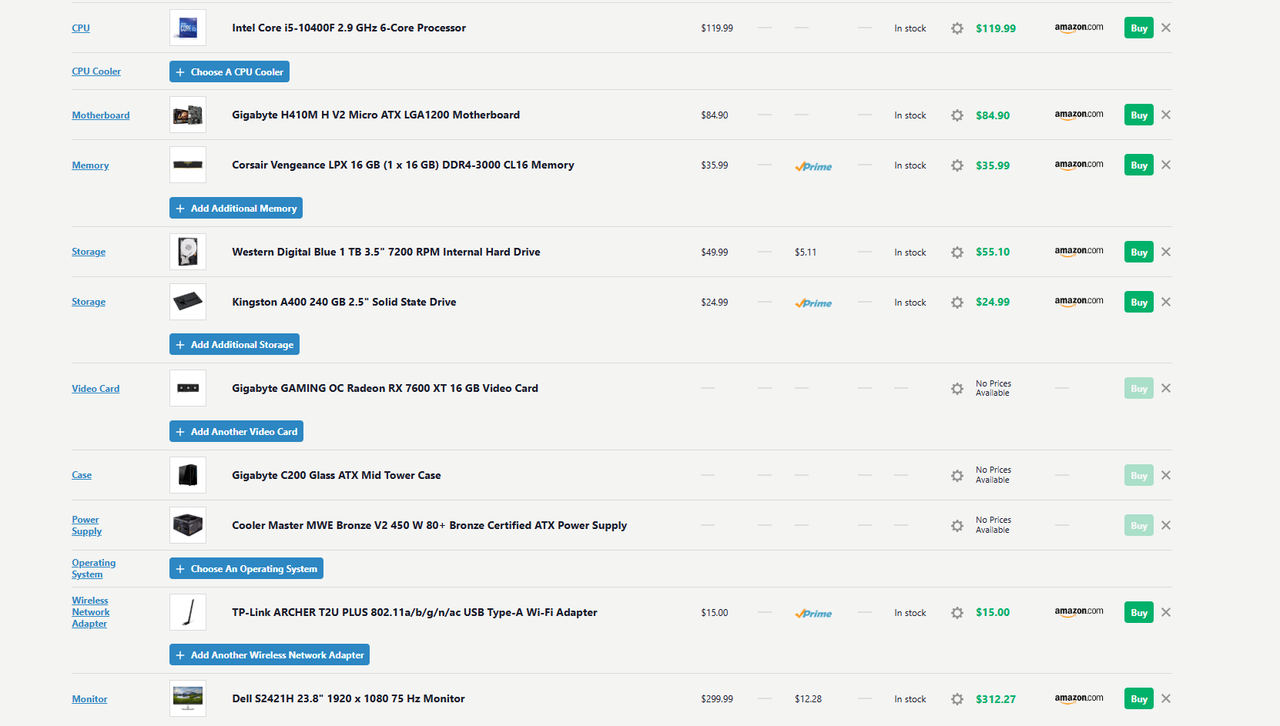
Task: Open gear settings for Corsair Vengeance memory
Action: [957, 165]
